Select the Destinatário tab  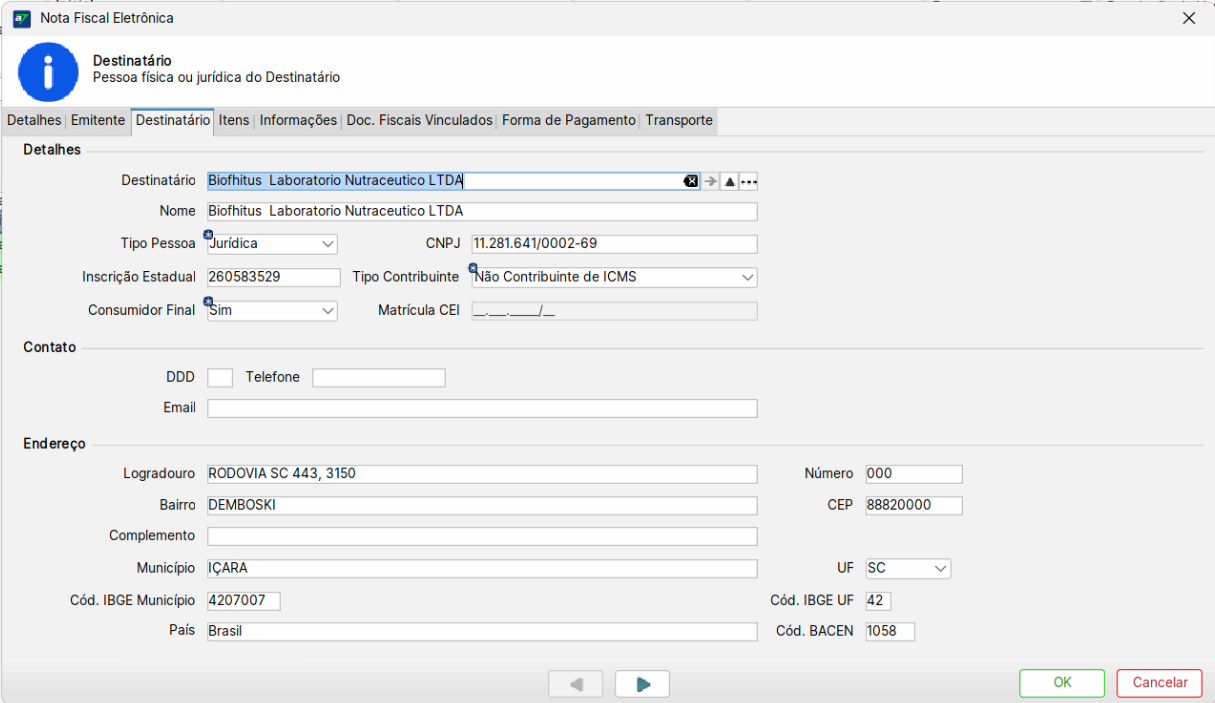pyautogui.click(x=173, y=120)
